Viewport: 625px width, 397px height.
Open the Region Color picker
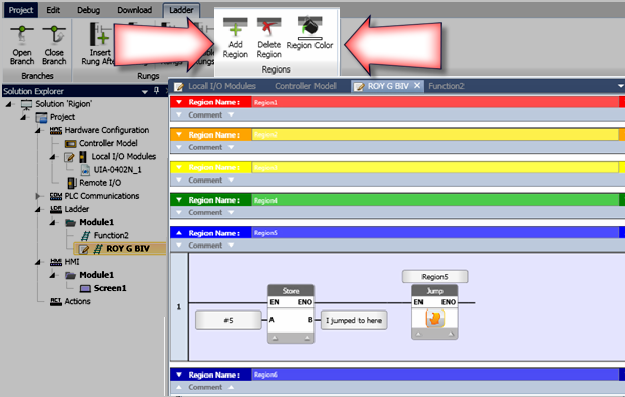click(310, 28)
